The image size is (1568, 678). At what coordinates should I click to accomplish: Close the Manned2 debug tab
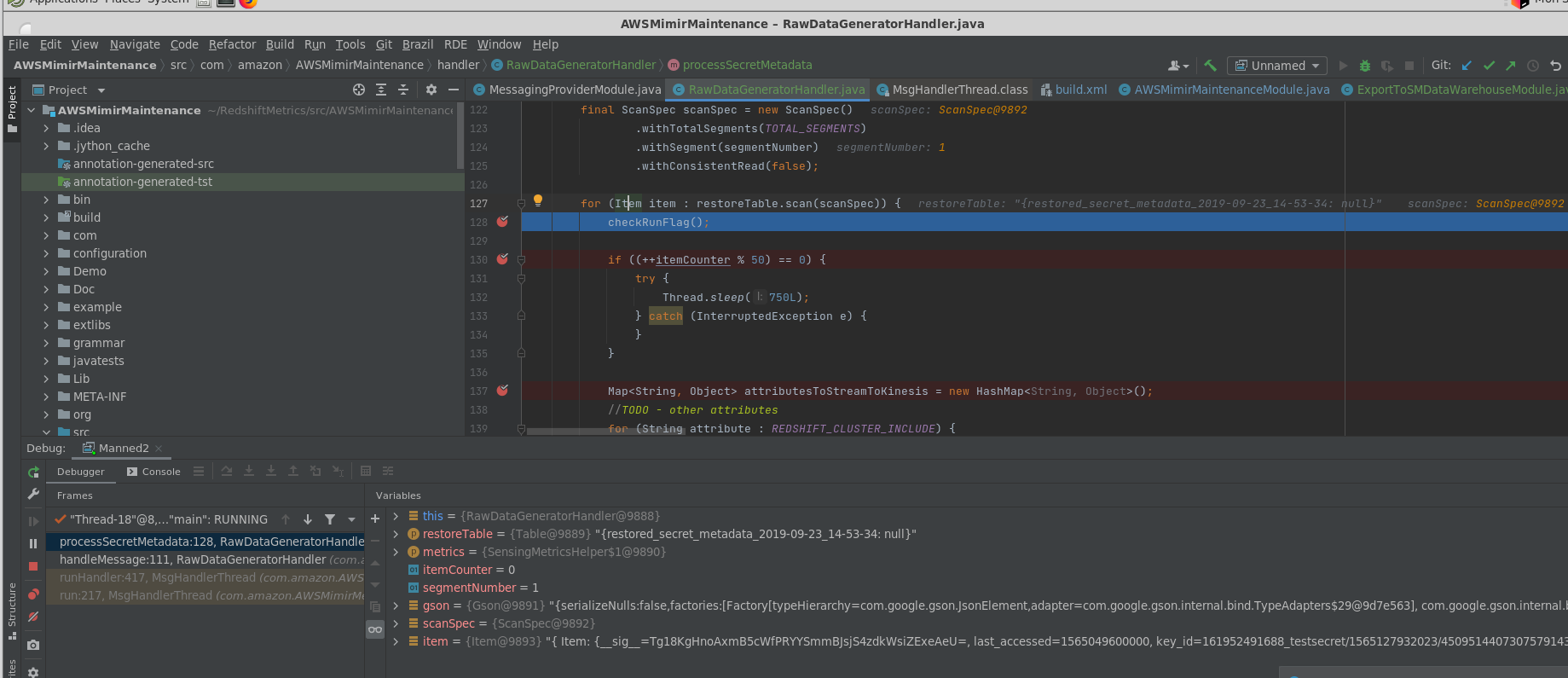[x=159, y=449]
